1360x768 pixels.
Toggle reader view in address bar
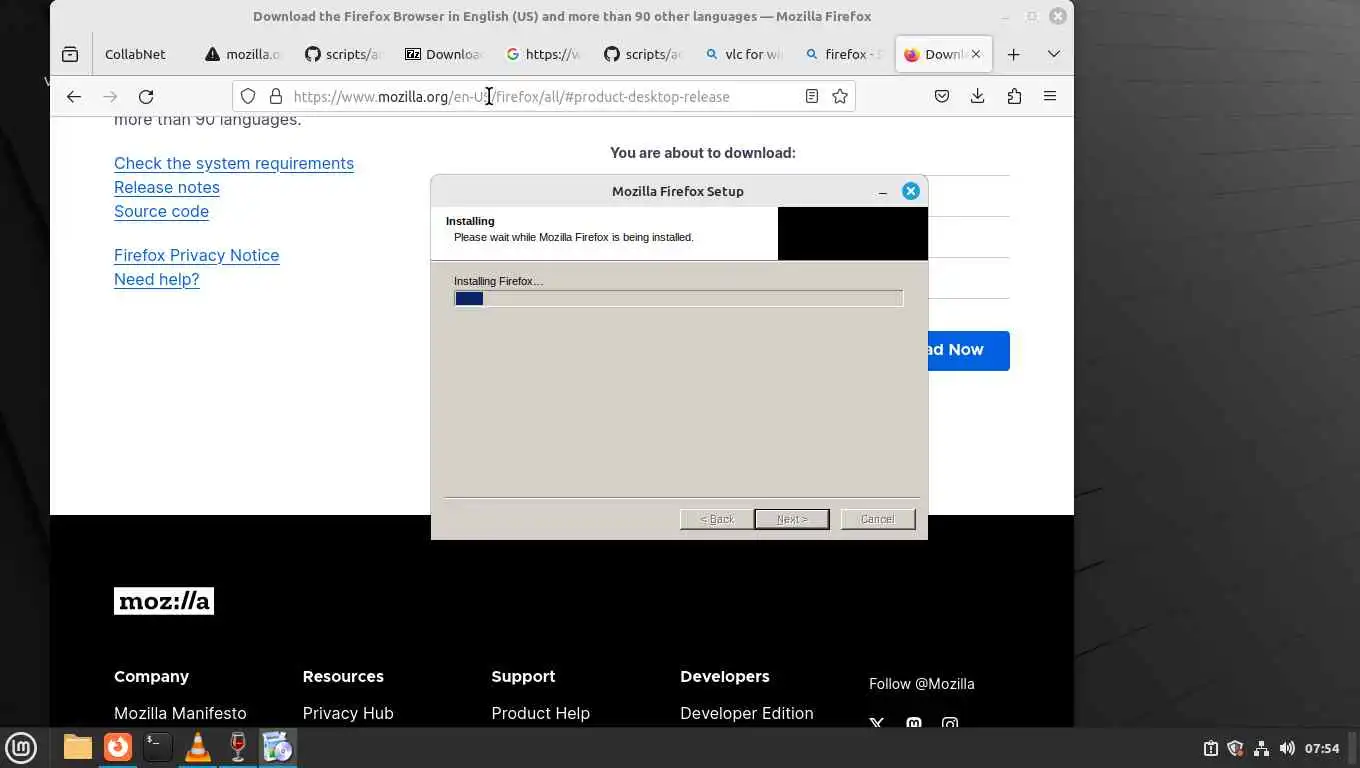tap(812, 96)
